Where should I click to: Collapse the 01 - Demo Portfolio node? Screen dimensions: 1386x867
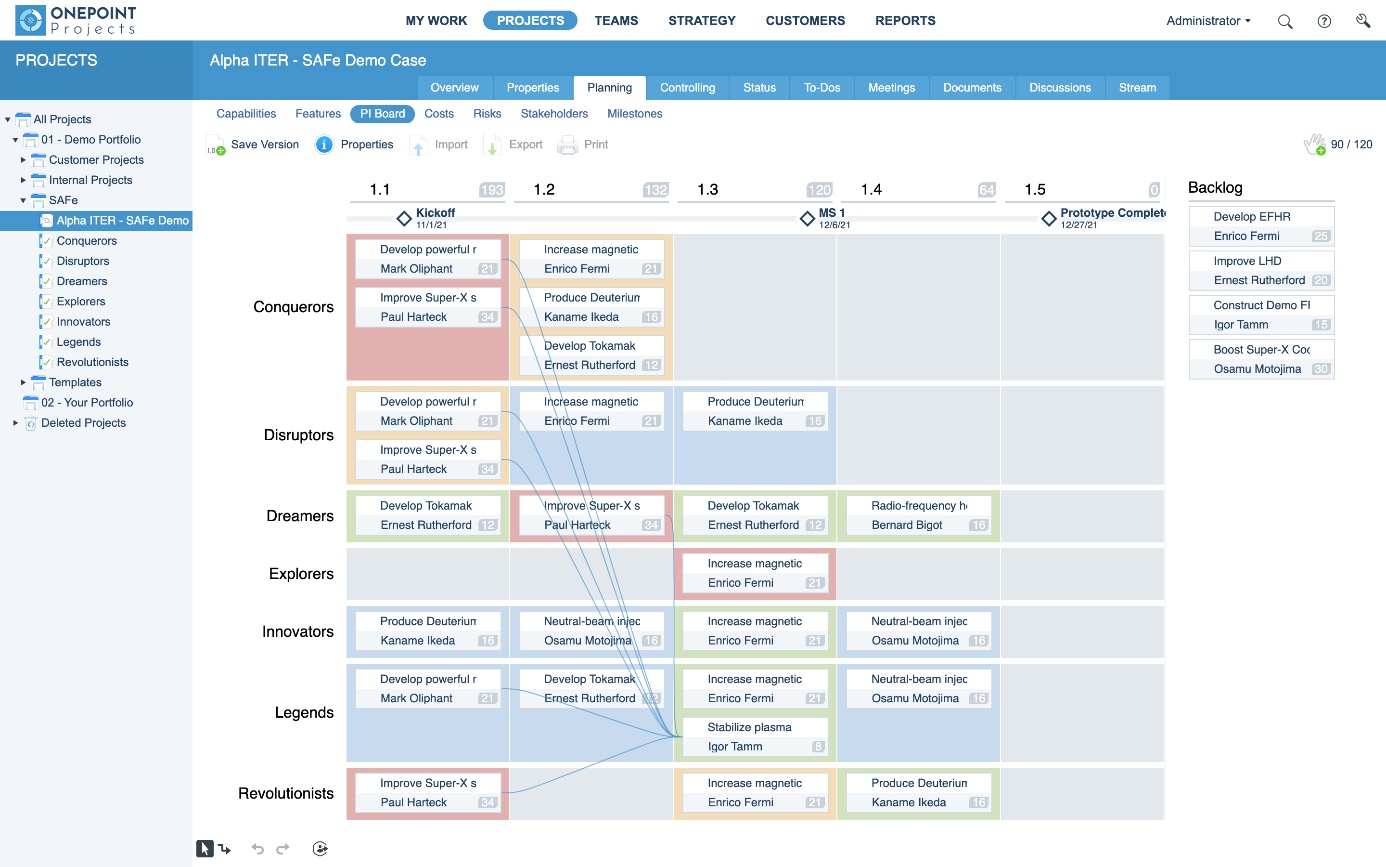pos(16,140)
